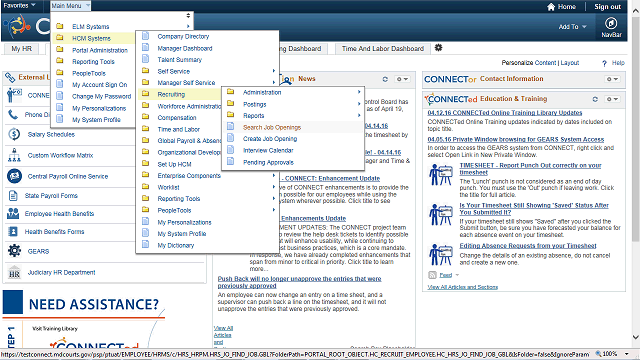Click the Layout link

[570, 63]
